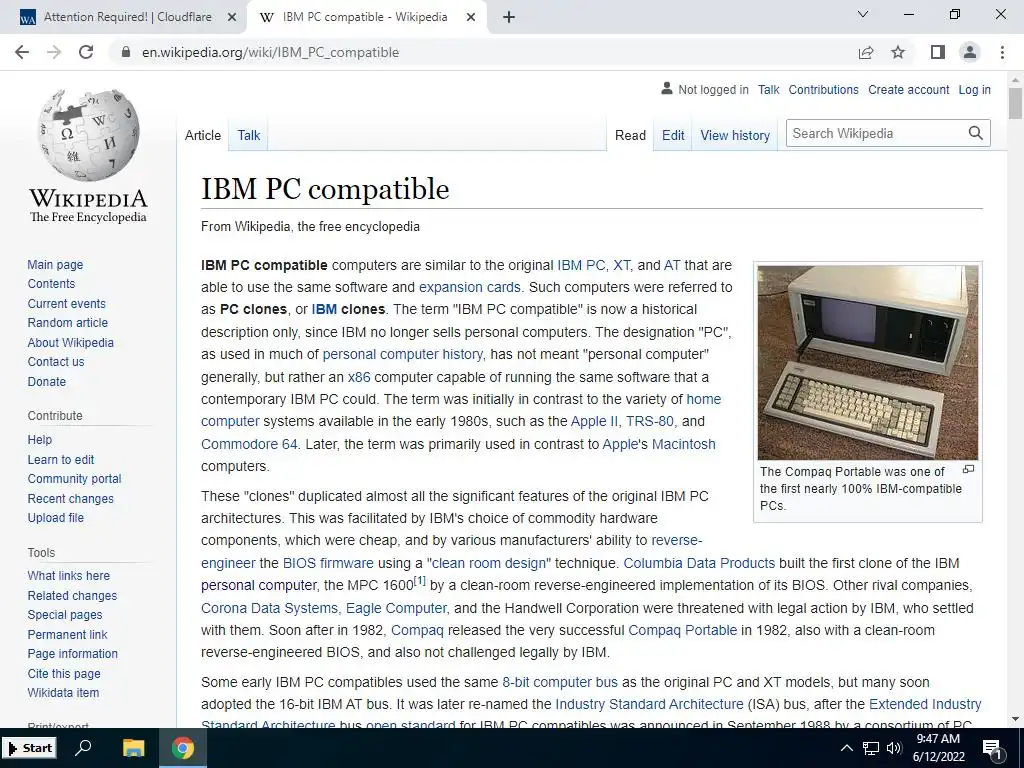
Task: Open Current events in the sidebar
Action: (x=67, y=304)
